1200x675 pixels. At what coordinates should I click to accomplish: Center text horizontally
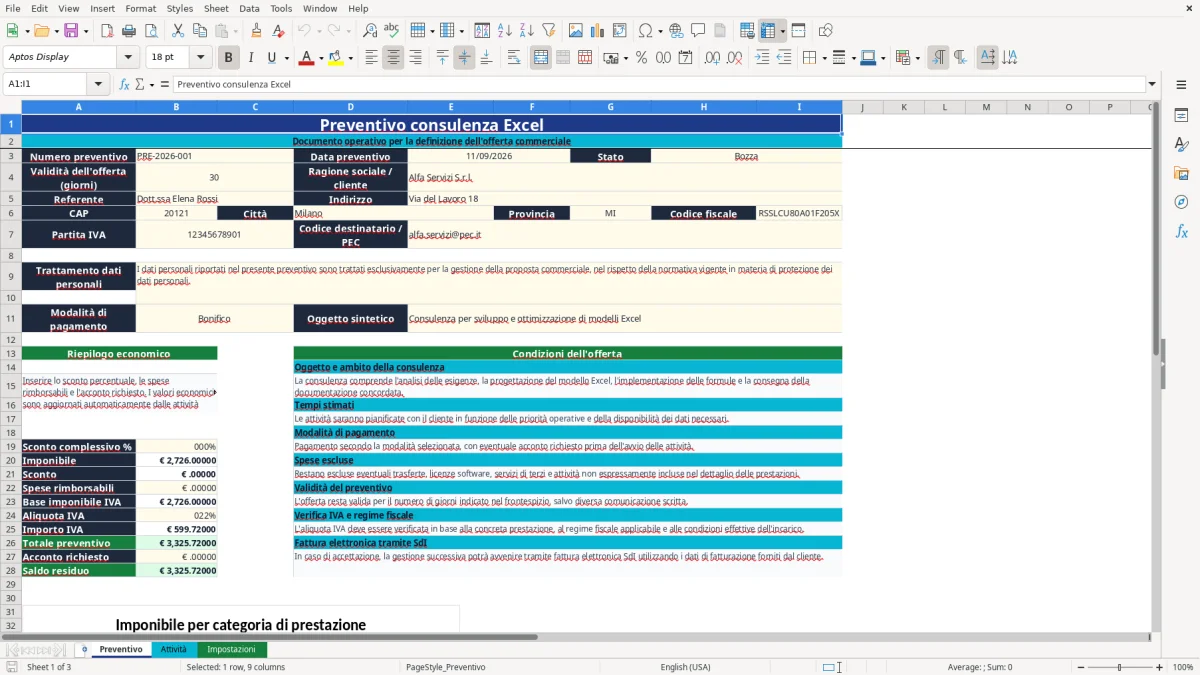pyautogui.click(x=394, y=58)
